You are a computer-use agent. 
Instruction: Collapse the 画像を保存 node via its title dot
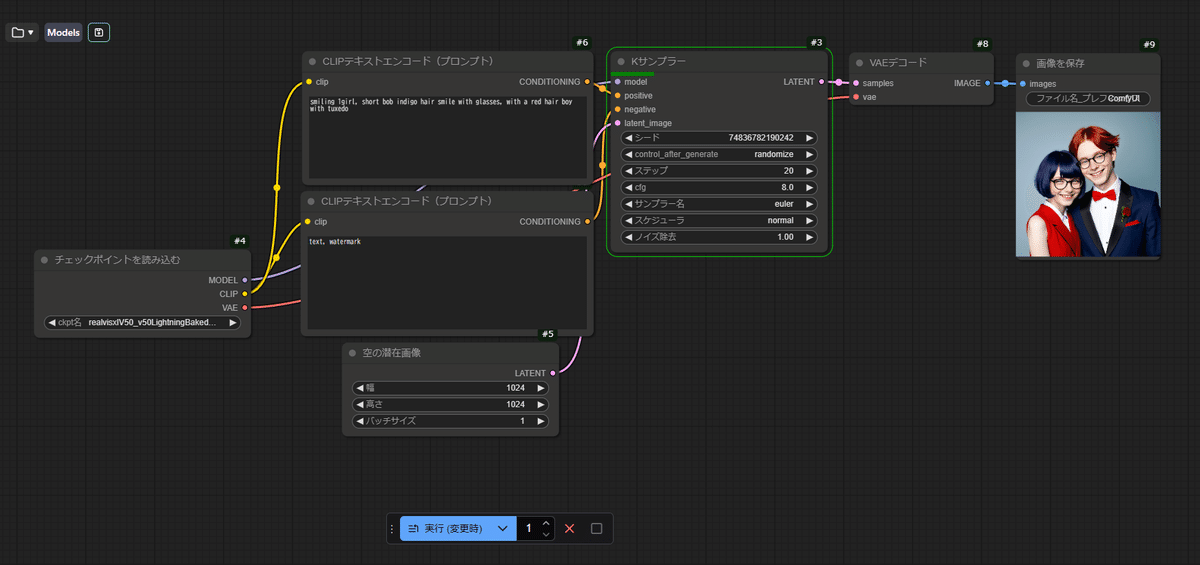point(1025,63)
